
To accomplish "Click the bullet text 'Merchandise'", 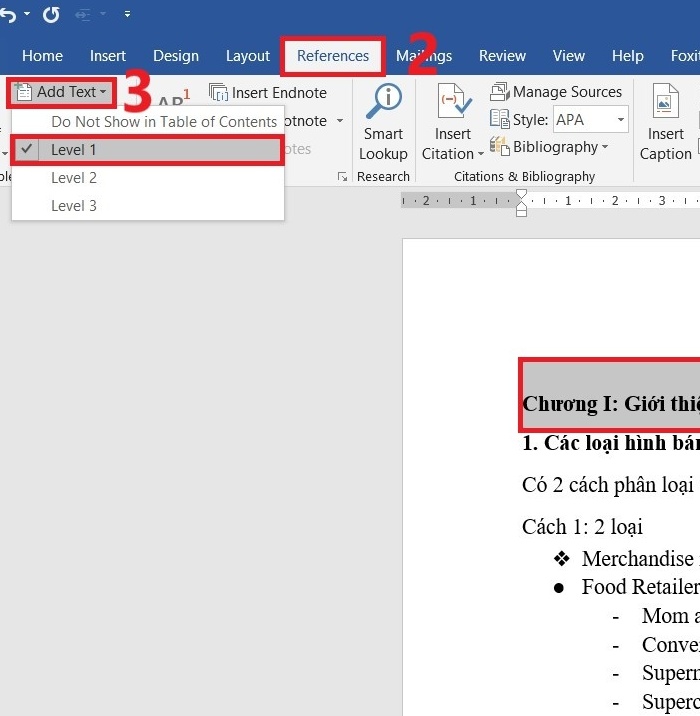I will [x=637, y=559].
